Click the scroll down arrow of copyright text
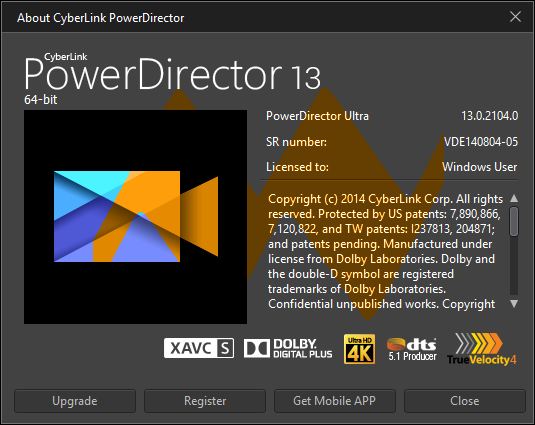 pos(514,303)
